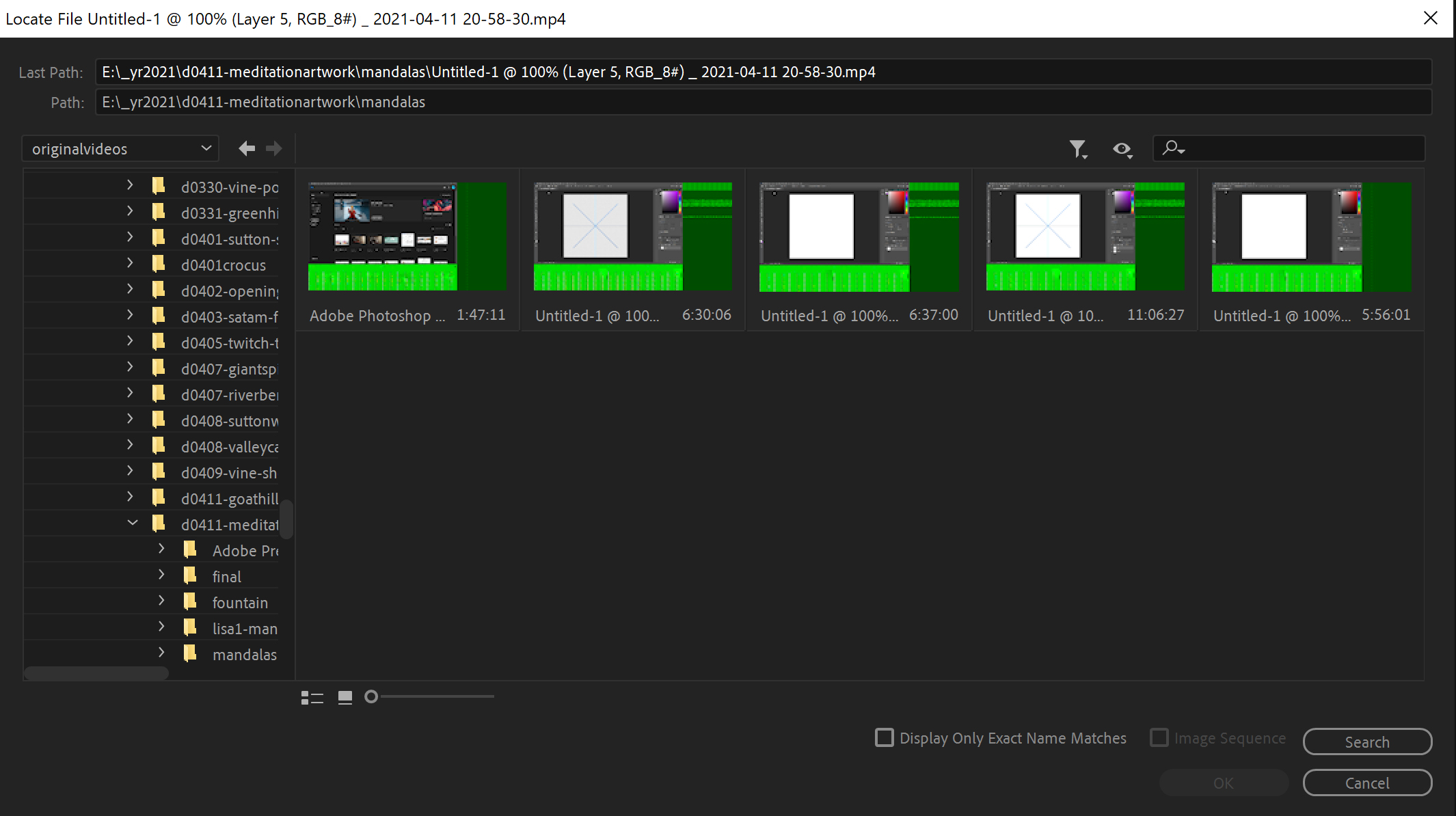Click the back navigation arrow
This screenshot has width=1456, height=816.
[x=247, y=148]
